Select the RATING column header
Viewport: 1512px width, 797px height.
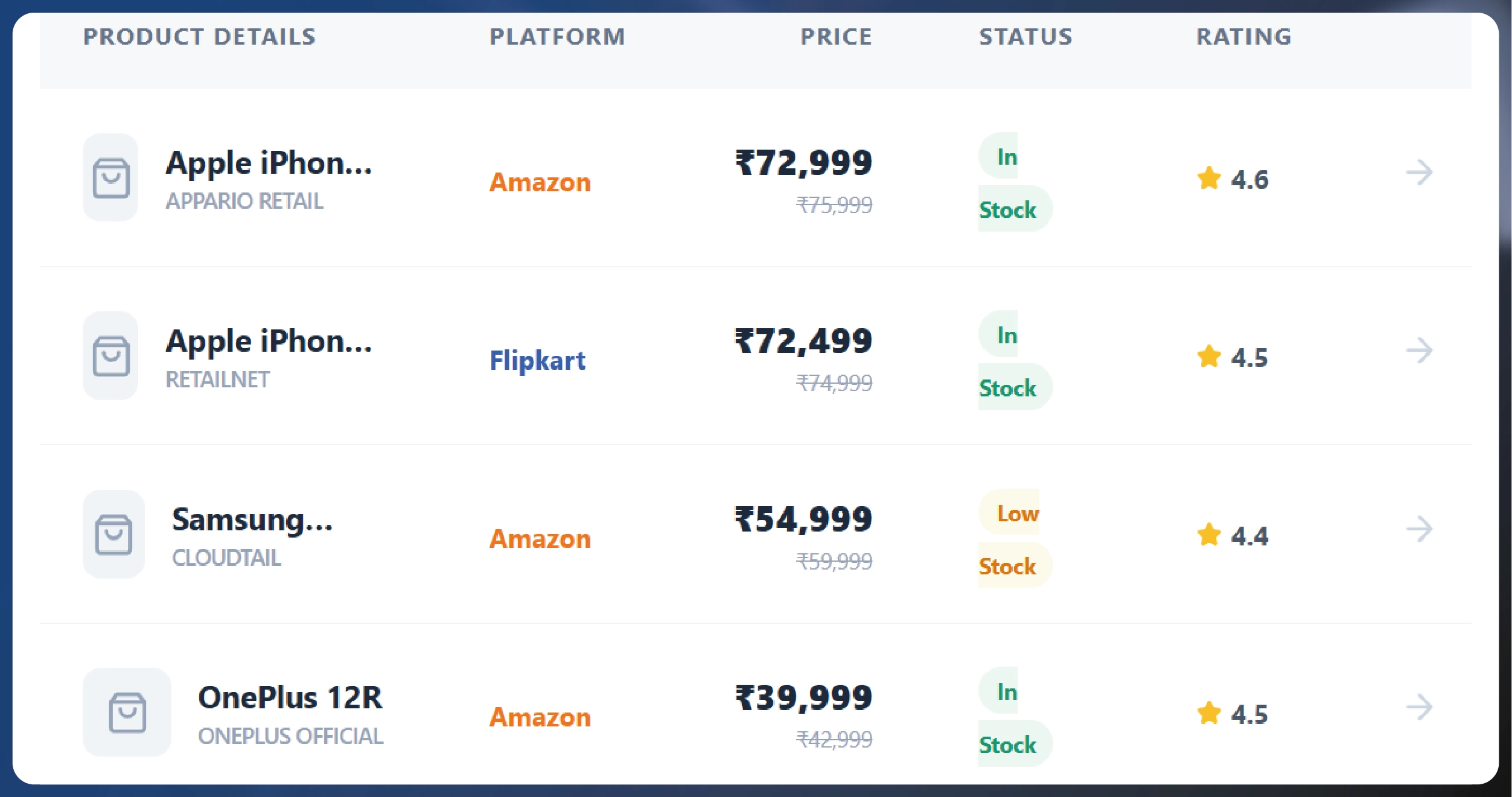click(1243, 37)
